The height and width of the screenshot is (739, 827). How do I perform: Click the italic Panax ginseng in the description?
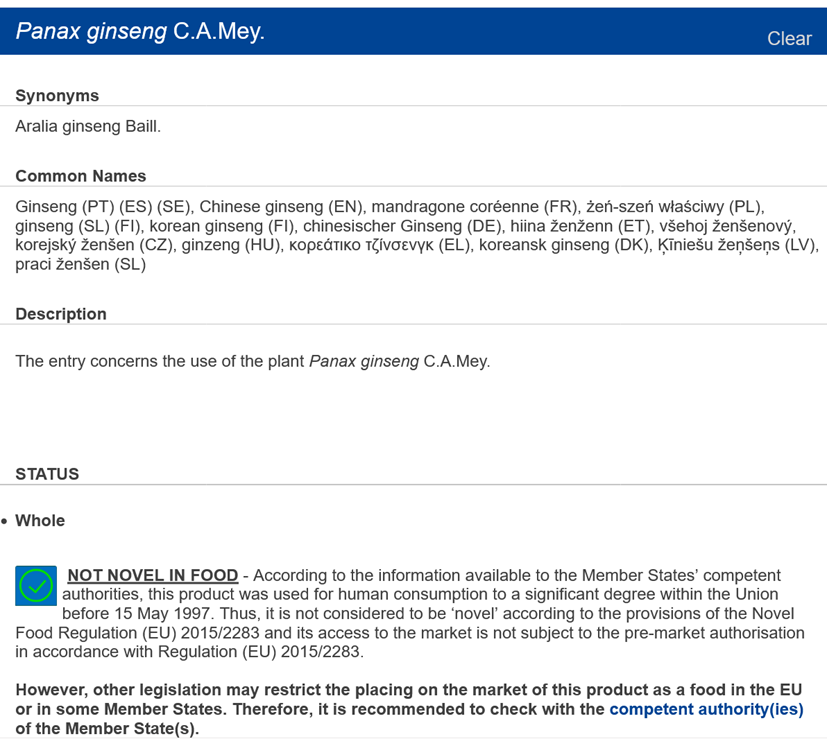[364, 361]
